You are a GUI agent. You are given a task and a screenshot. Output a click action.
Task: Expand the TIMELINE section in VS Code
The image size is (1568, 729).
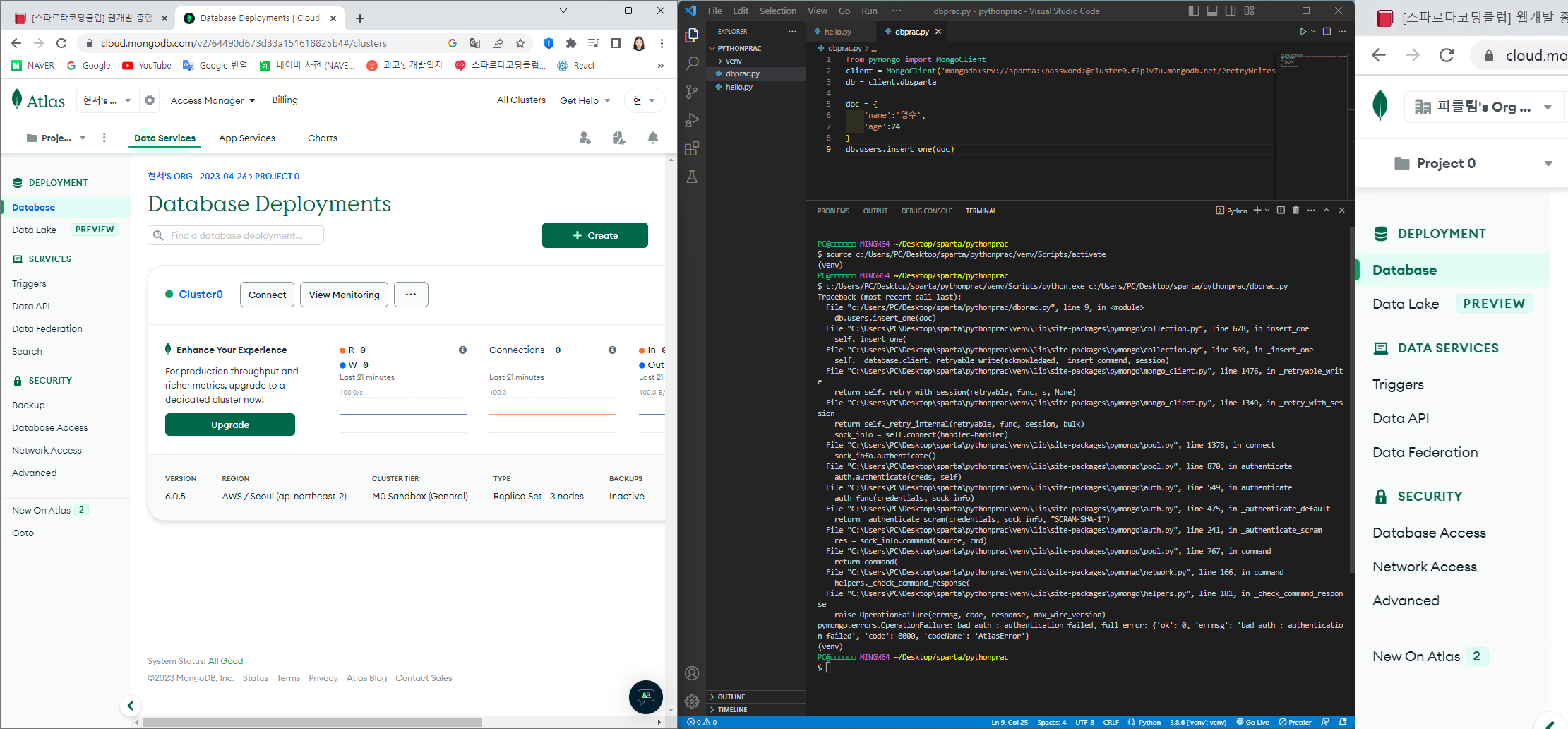(732, 709)
